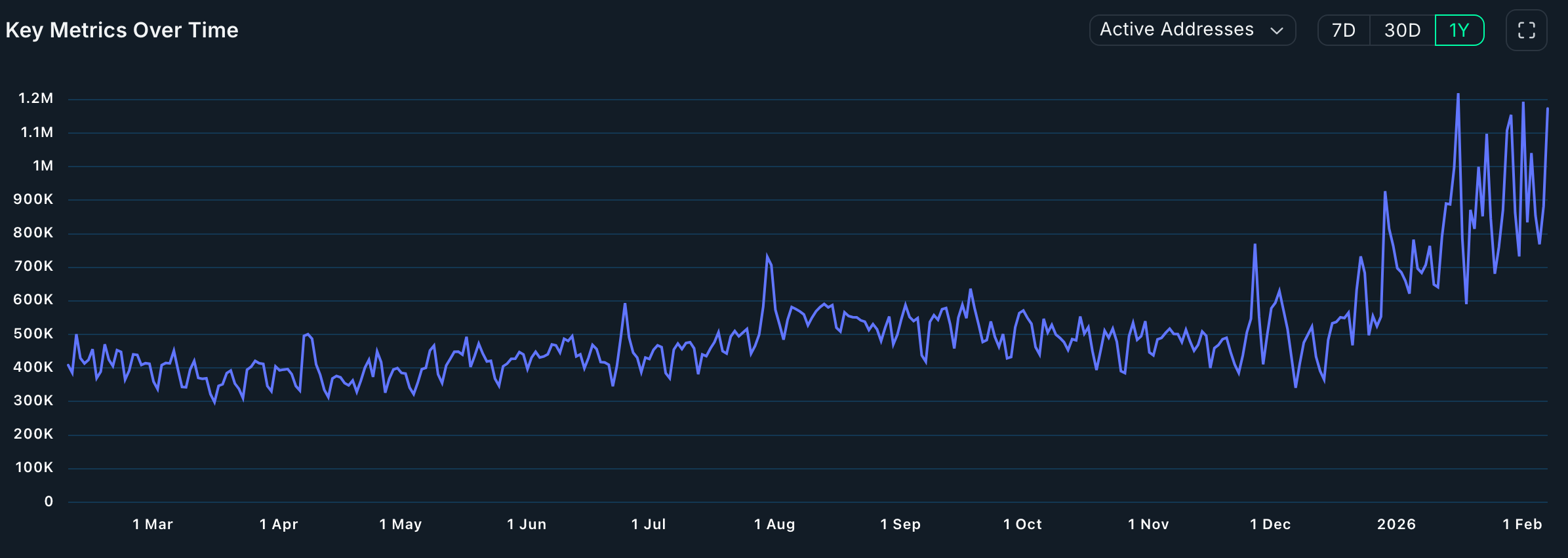1568x558 pixels.
Task: Click the 400K y-axis label
Action: click(x=33, y=367)
